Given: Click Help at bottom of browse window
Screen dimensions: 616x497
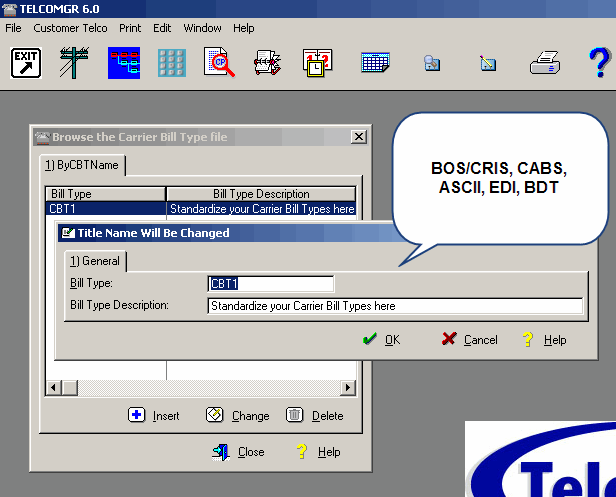Looking at the screenshot, I should point(318,452).
